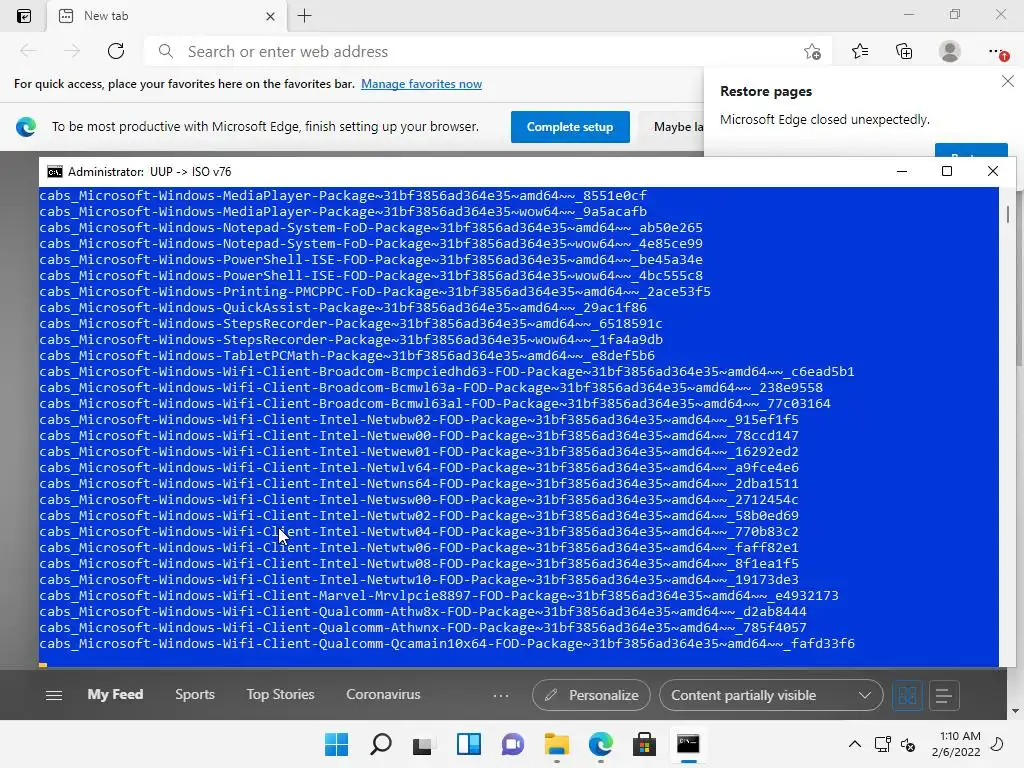Viewport: 1024px width, 768px height.
Task: Add this page to favorites star icon
Action: (x=812, y=51)
